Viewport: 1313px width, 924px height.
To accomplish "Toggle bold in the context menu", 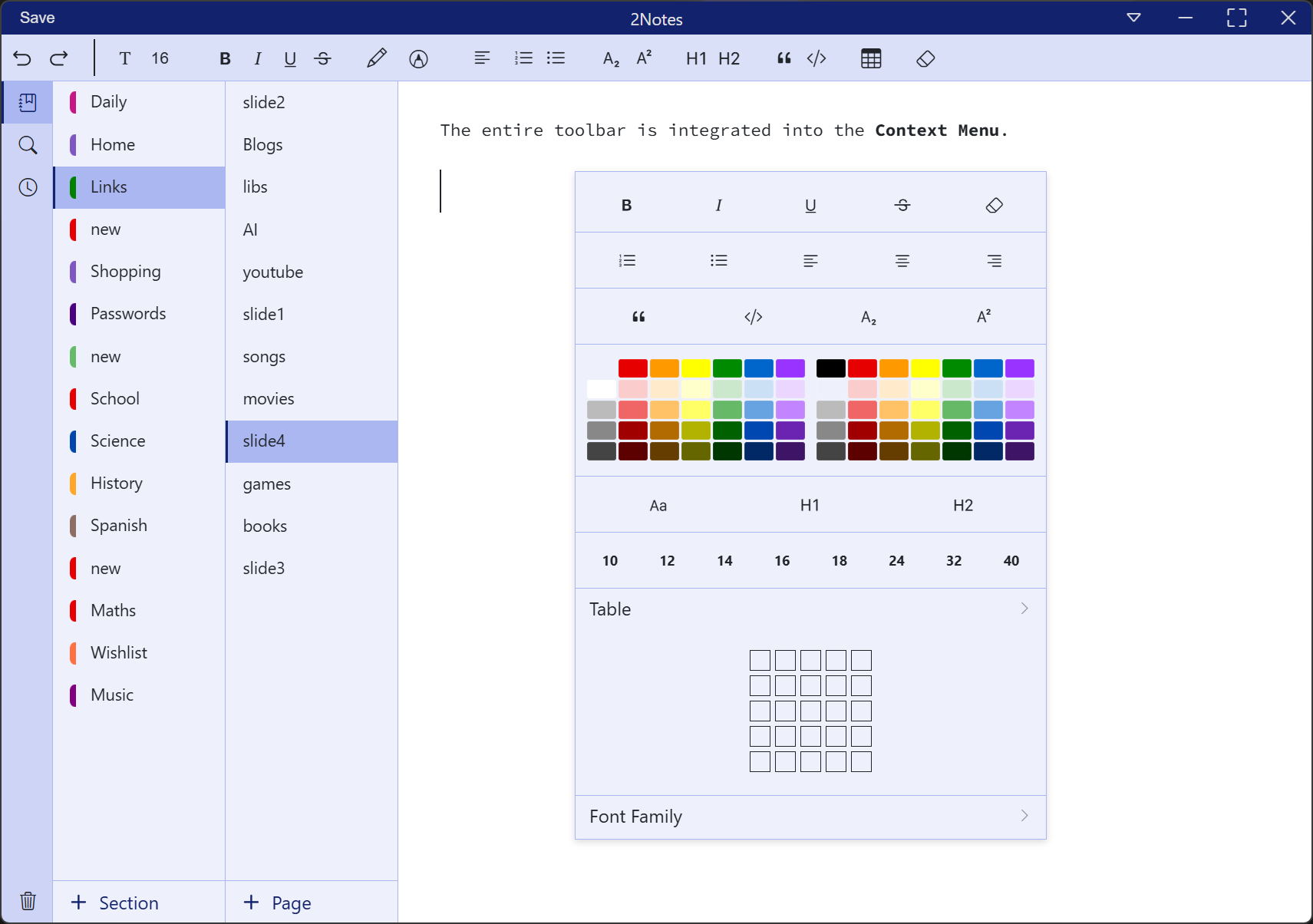I will [626, 206].
